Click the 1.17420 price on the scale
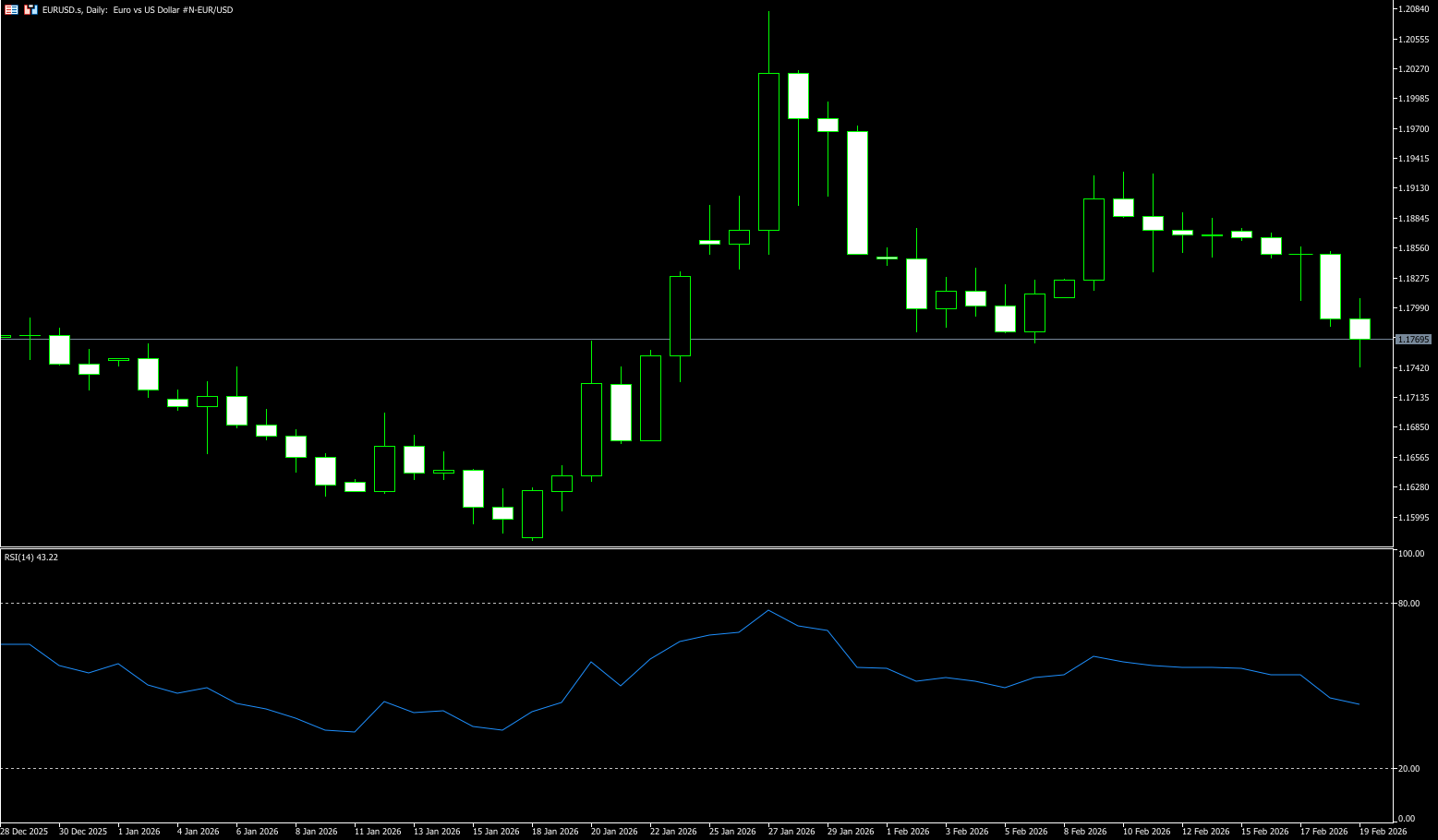The width and height of the screenshot is (1438, 840). pyautogui.click(x=1414, y=368)
